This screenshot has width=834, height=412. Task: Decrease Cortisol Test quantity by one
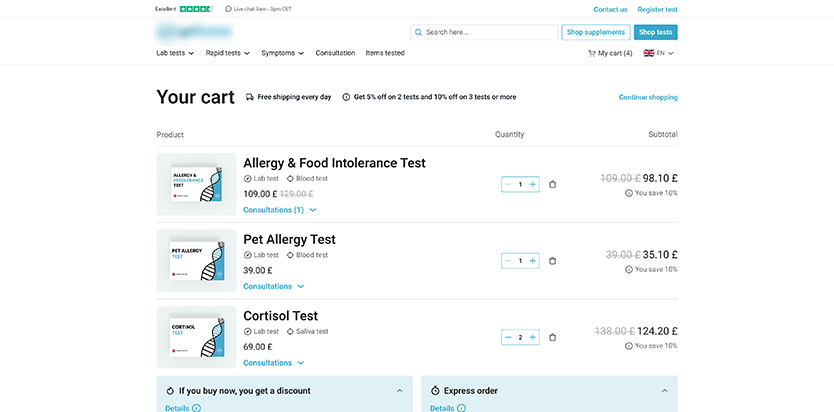pyautogui.click(x=508, y=338)
